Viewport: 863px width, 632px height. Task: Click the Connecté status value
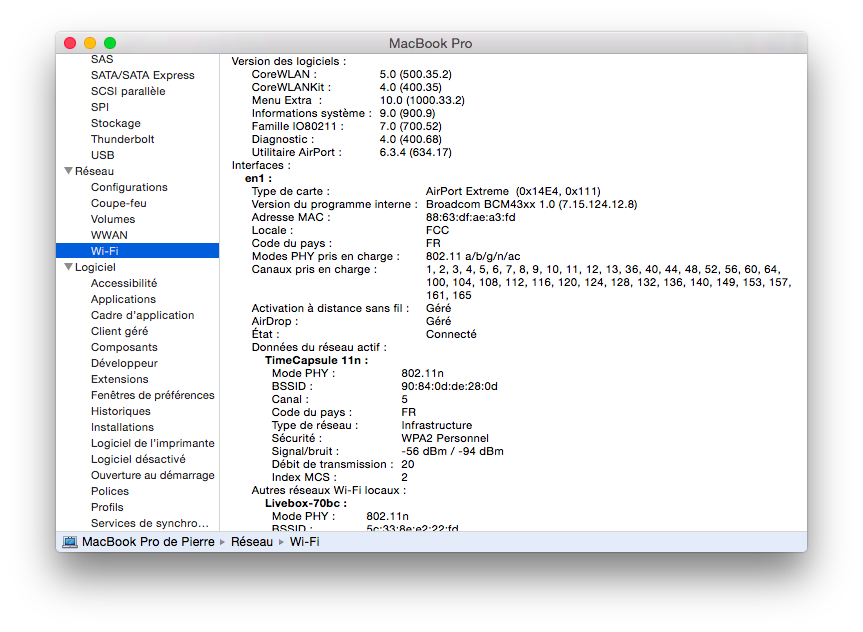(451, 334)
